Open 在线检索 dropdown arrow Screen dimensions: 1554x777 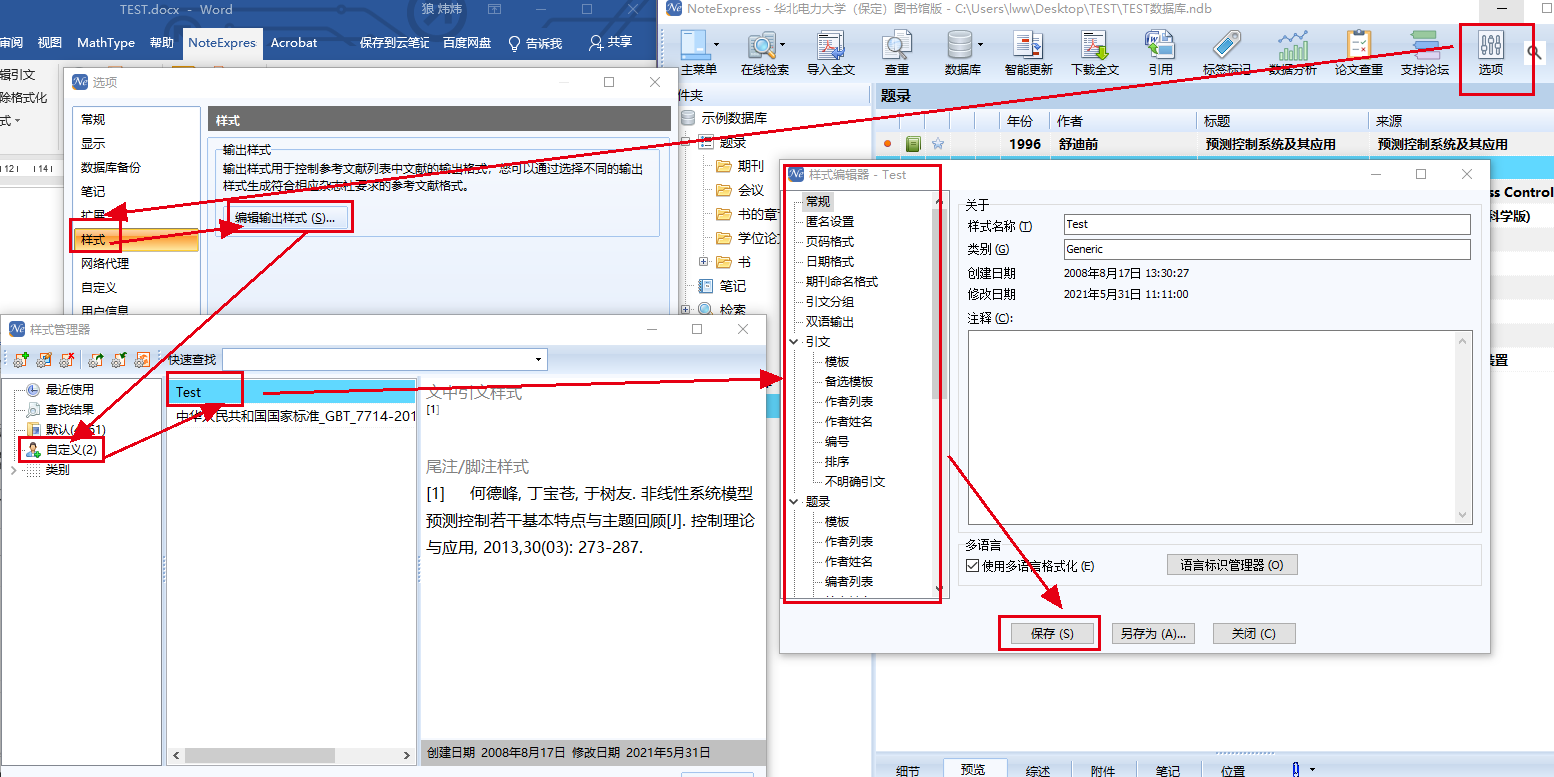783,44
